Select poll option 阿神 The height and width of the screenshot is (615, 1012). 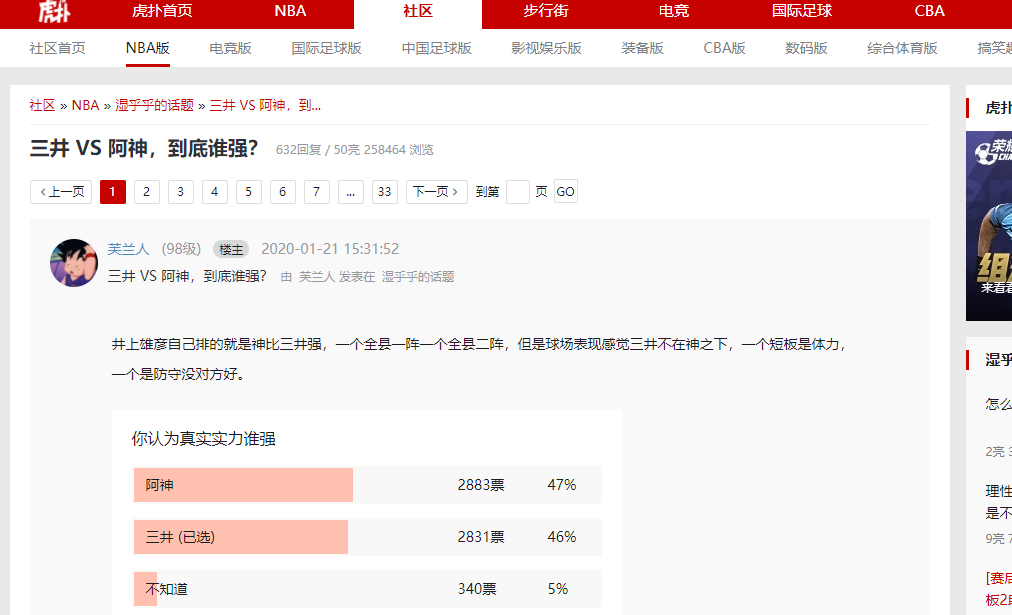pyautogui.click(x=367, y=485)
